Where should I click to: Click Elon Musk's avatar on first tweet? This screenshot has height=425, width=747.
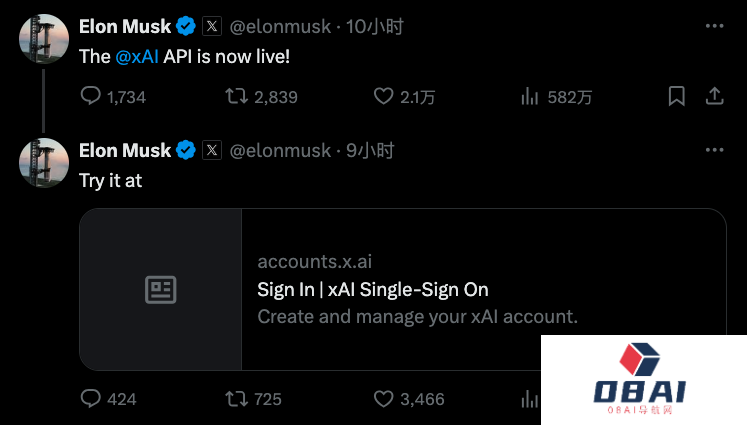[44, 39]
